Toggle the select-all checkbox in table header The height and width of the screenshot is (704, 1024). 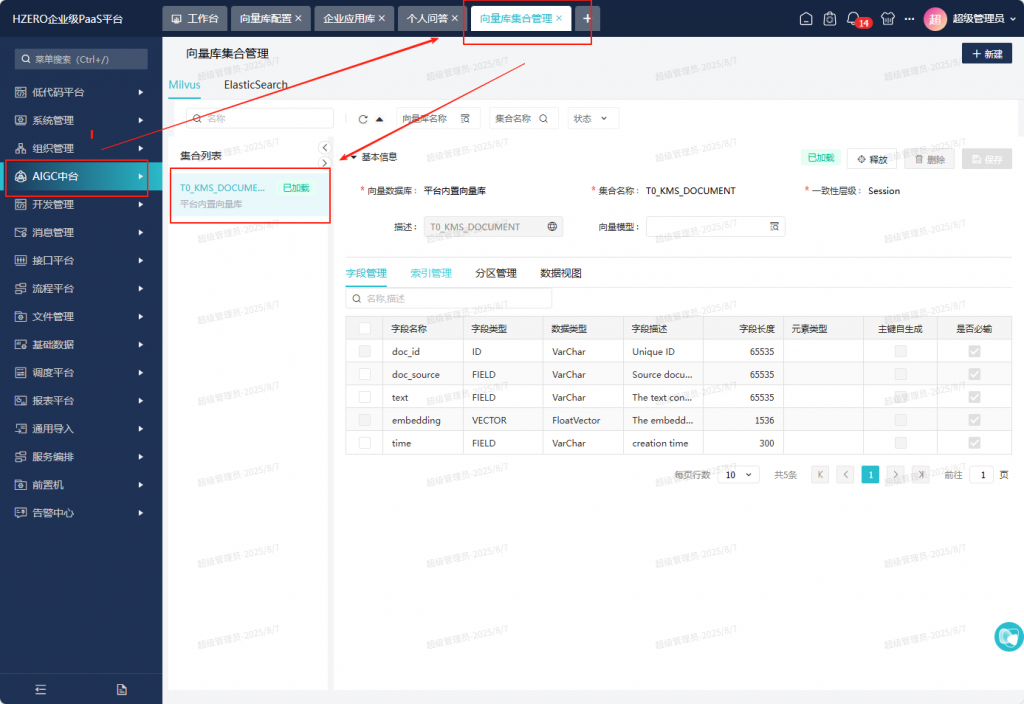coord(365,328)
